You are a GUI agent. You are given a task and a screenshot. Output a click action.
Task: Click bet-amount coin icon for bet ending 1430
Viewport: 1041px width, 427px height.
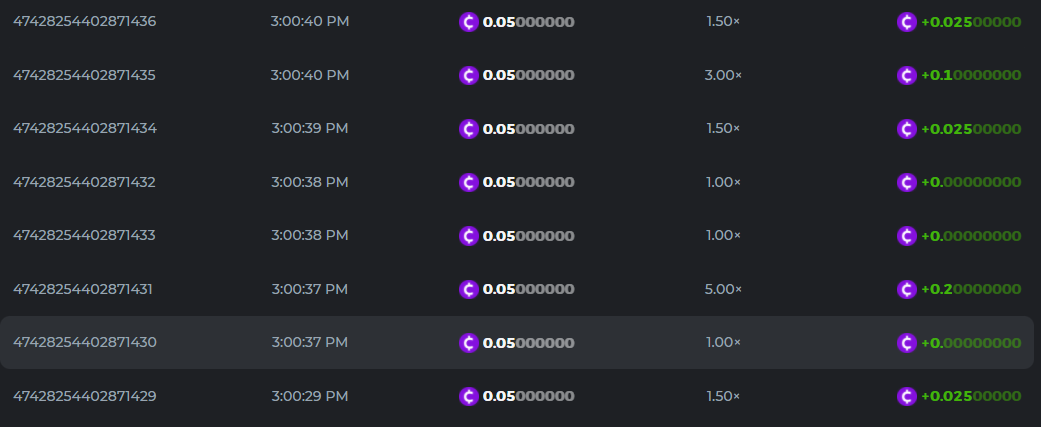(469, 342)
